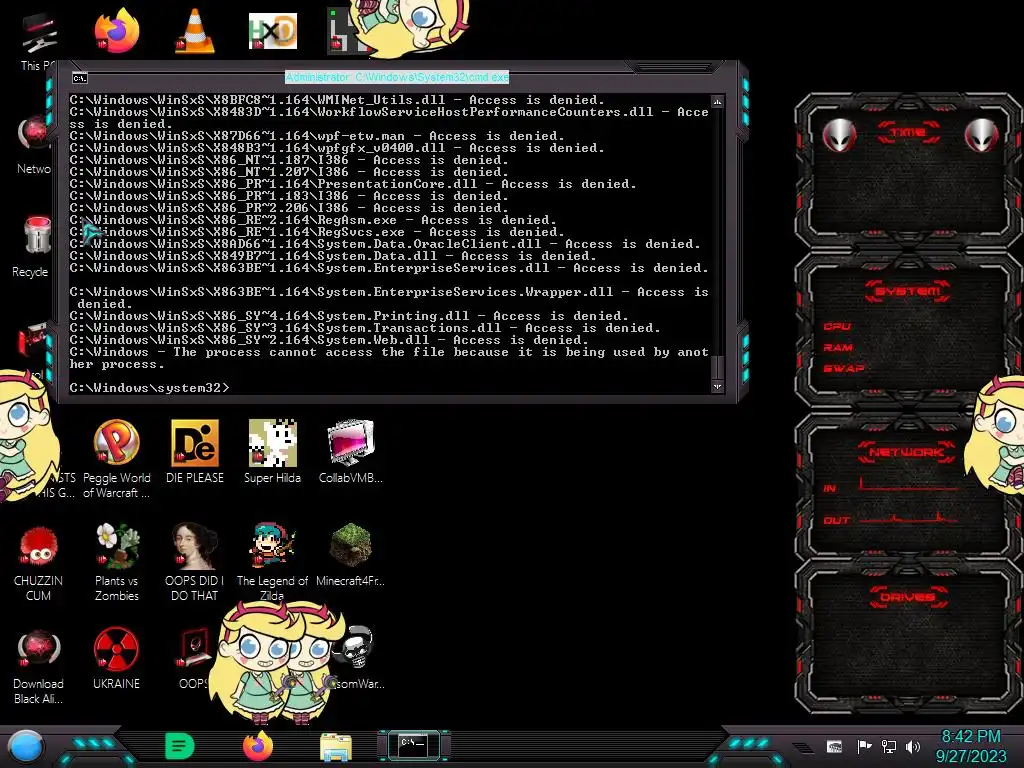Click the System.Web.dll access denied line
The image size is (1024, 768).
pos(329,340)
